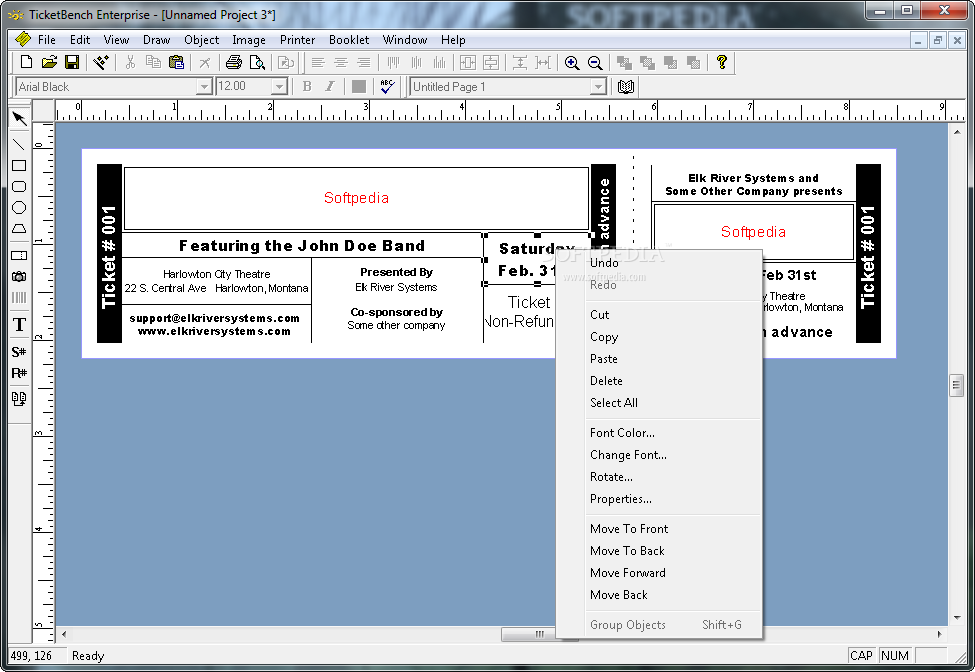Toggle Italic formatting button
This screenshot has height=672, width=975.
pyautogui.click(x=330, y=86)
